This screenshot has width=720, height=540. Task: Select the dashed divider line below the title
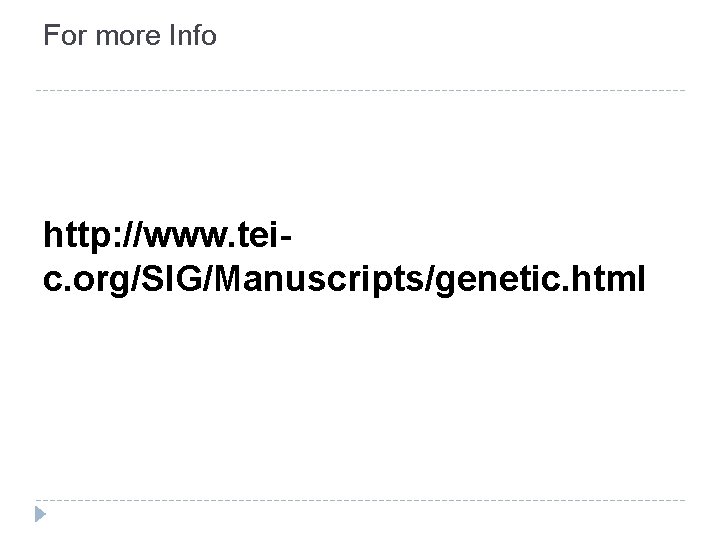pos(360,90)
